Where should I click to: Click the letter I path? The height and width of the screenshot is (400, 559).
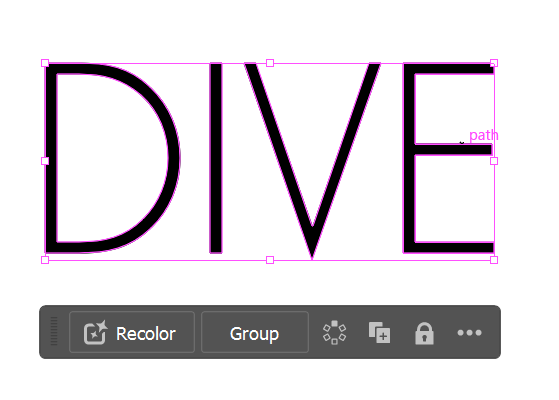tap(216, 158)
